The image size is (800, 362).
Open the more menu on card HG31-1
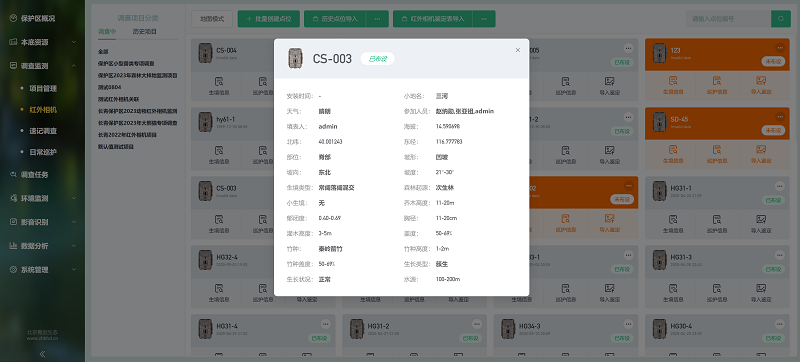click(x=780, y=186)
